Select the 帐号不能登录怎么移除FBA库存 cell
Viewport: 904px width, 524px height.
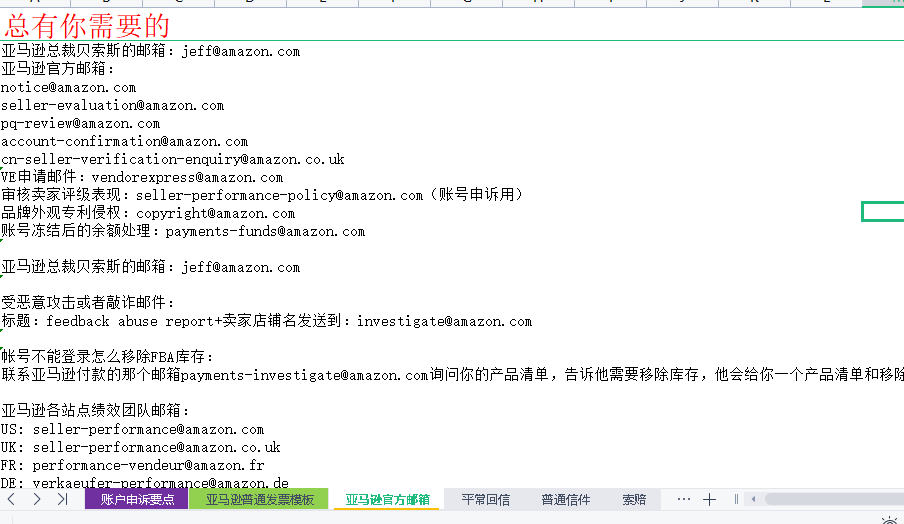107,356
